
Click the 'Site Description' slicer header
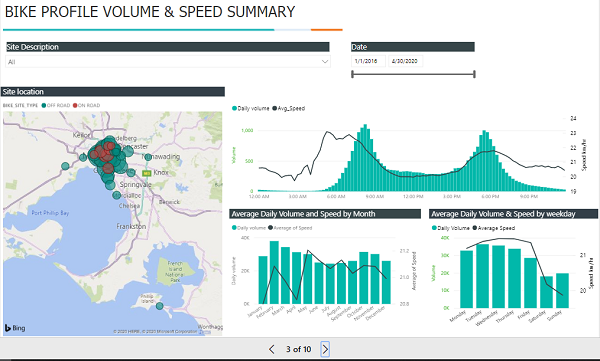pos(168,47)
